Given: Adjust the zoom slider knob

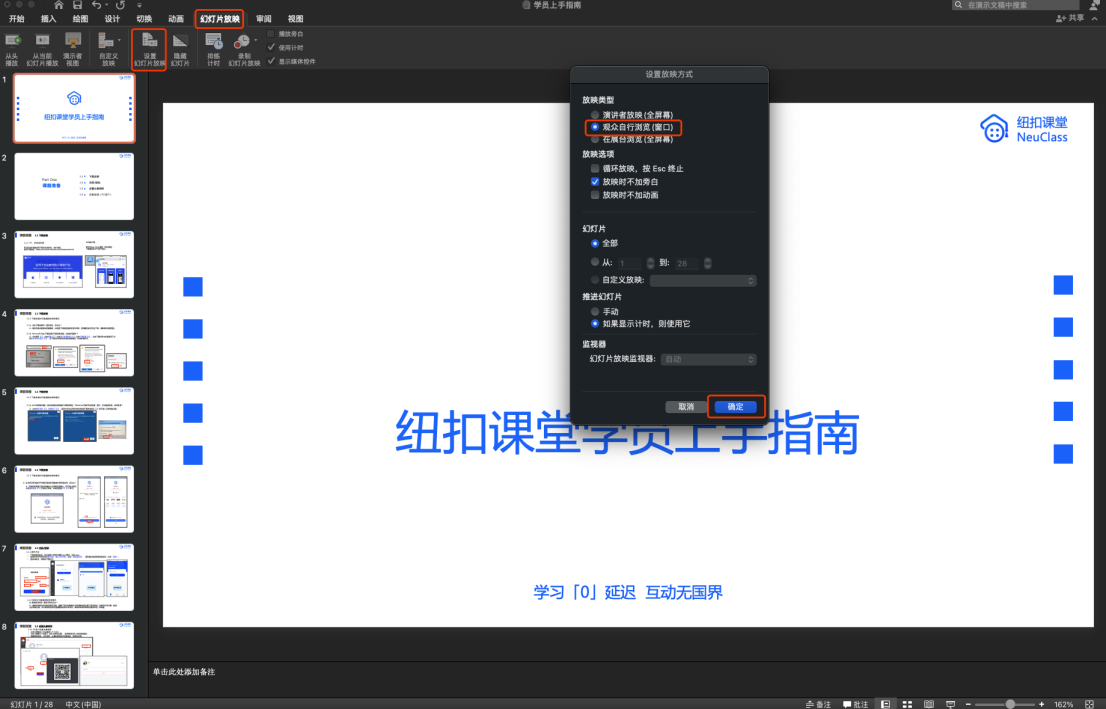Looking at the screenshot, I should (1010, 704).
